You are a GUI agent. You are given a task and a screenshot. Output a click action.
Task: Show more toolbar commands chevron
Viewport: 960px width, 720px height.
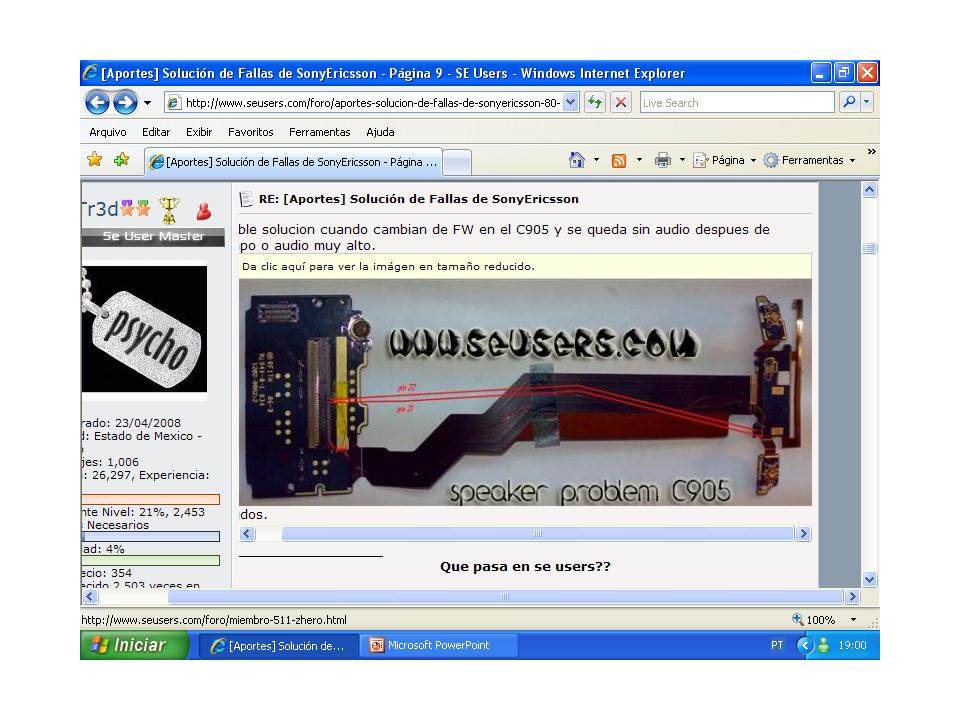[x=871, y=151]
